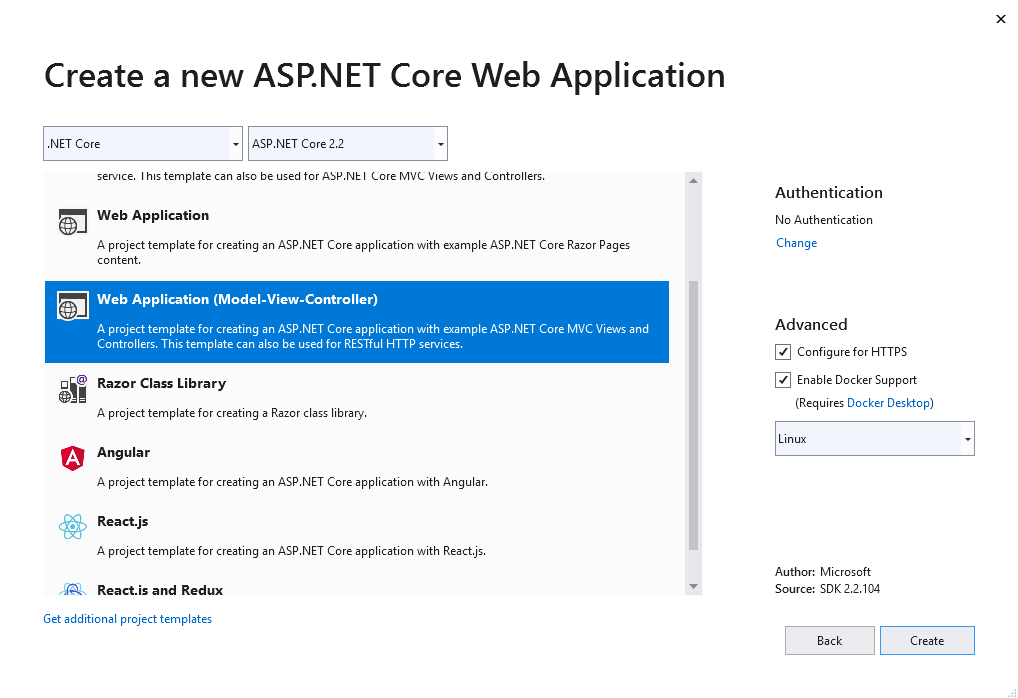Click the template list scrollbar thumb
This screenshot has width=1018, height=698.
(693, 416)
